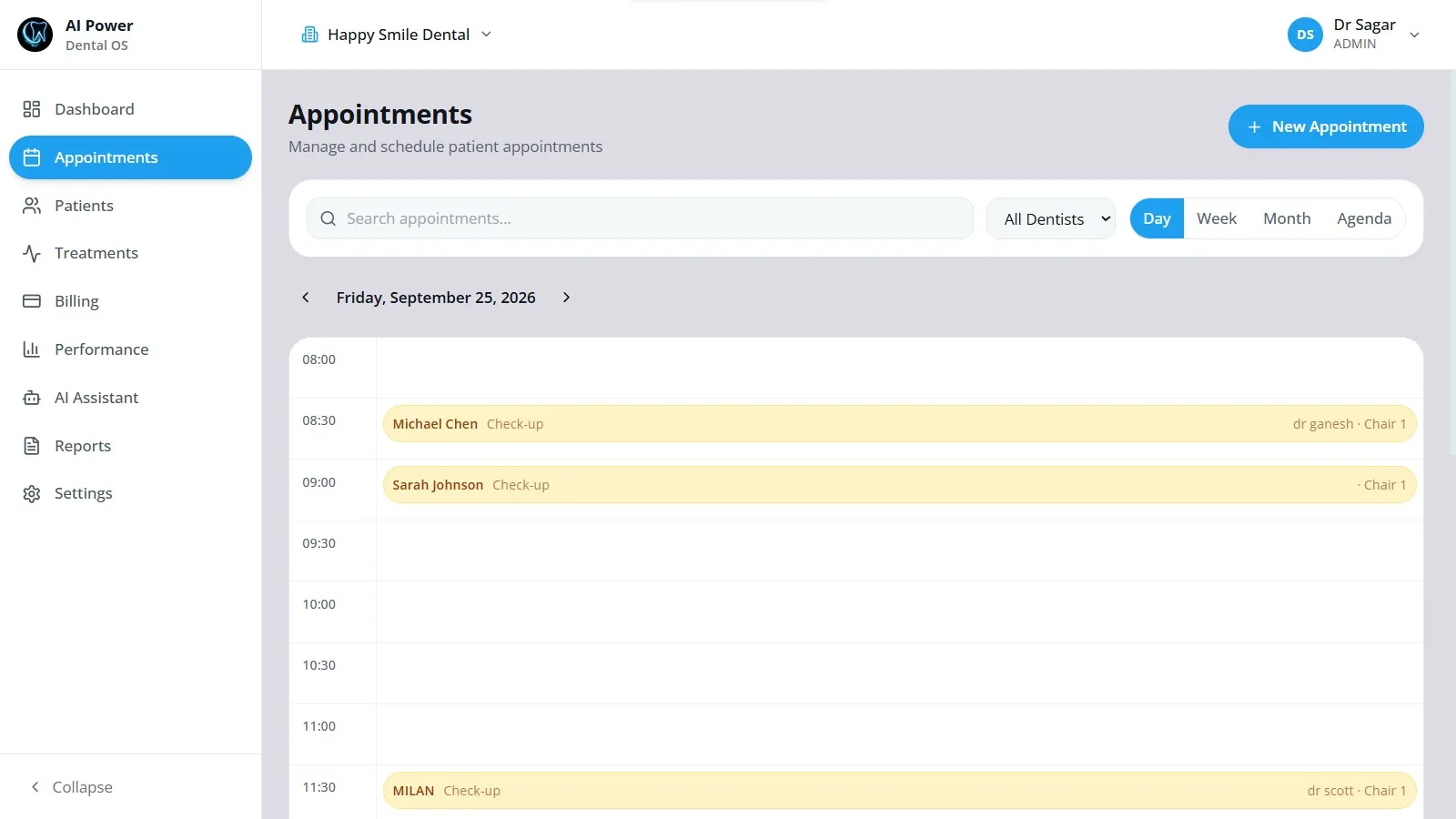Click the Settings gear icon
1456x819 pixels.
[x=32, y=493]
